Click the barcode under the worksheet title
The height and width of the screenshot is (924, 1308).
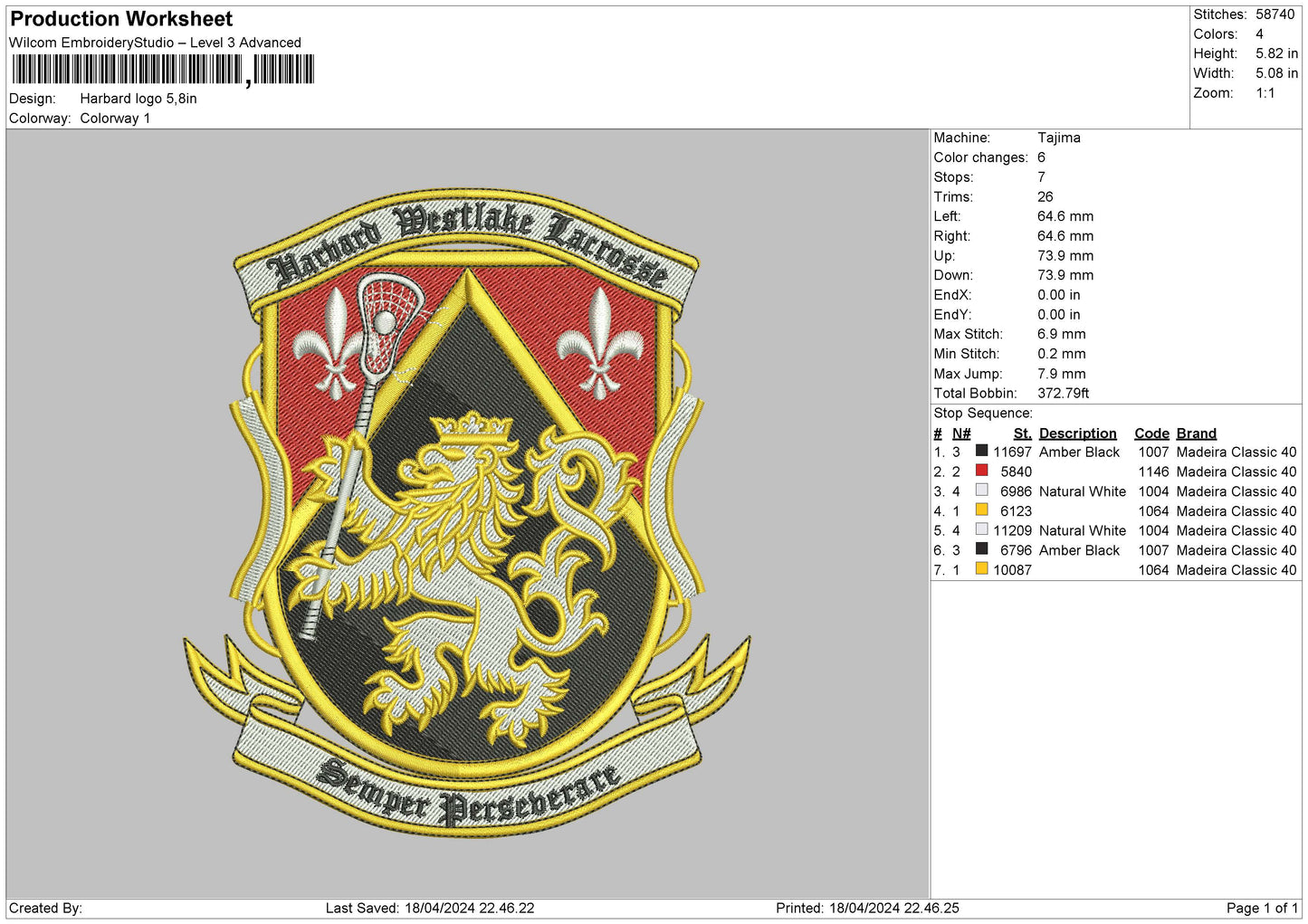point(163,70)
